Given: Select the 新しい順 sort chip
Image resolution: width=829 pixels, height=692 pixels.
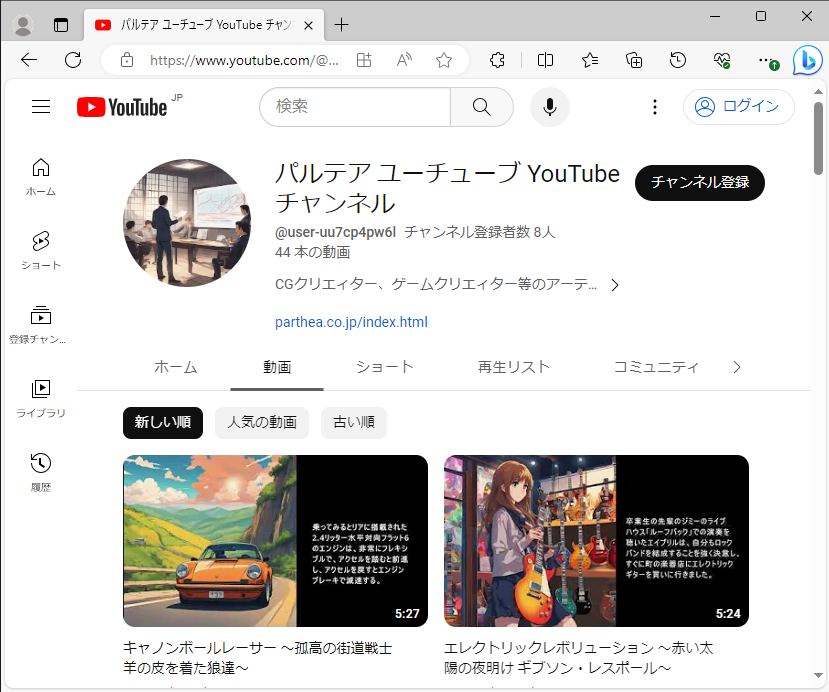Looking at the screenshot, I should pyautogui.click(x=163, y=422).
